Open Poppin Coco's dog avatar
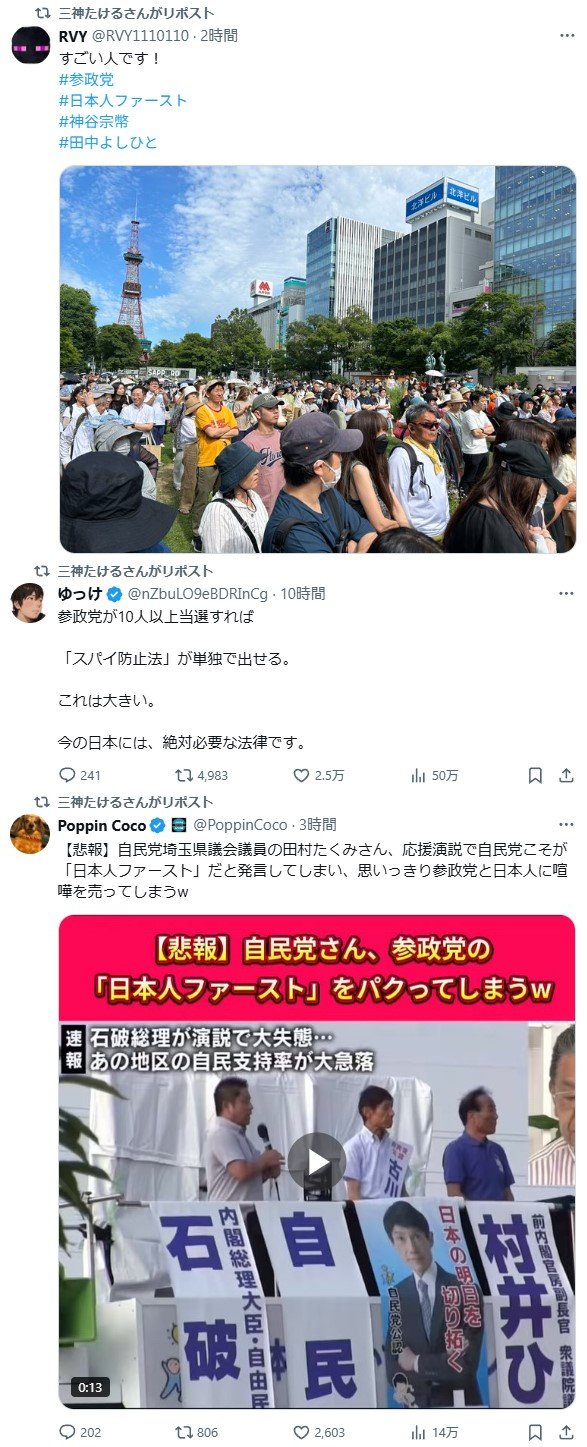This screenshot has height=1447, width=587. pos(30,834)
